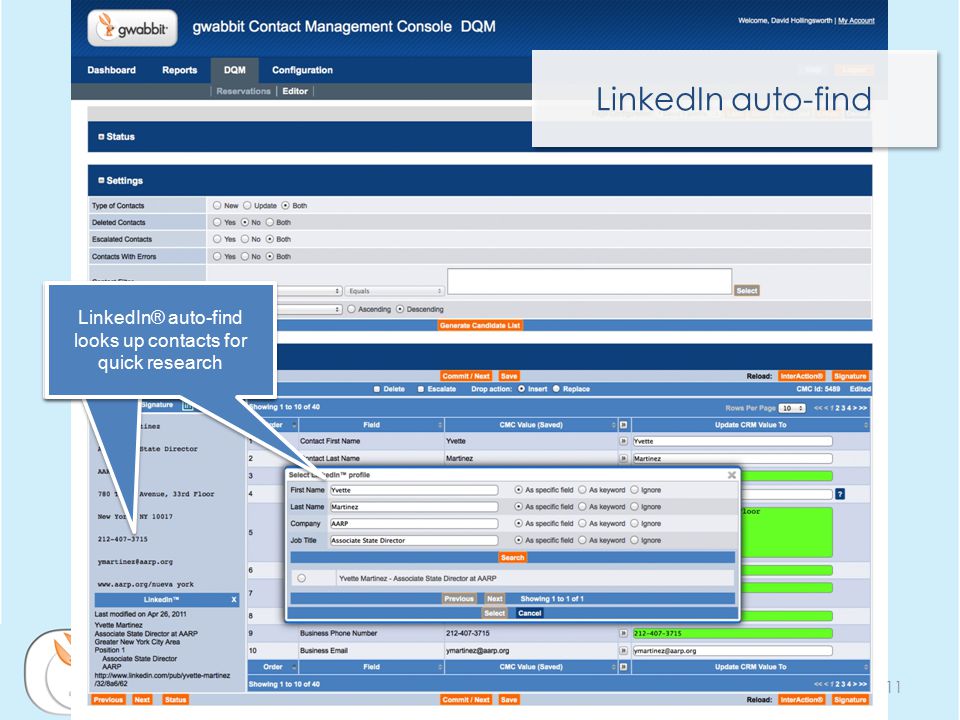Sort by CMC Value (Saved) in top header

[x=531, y=424]
